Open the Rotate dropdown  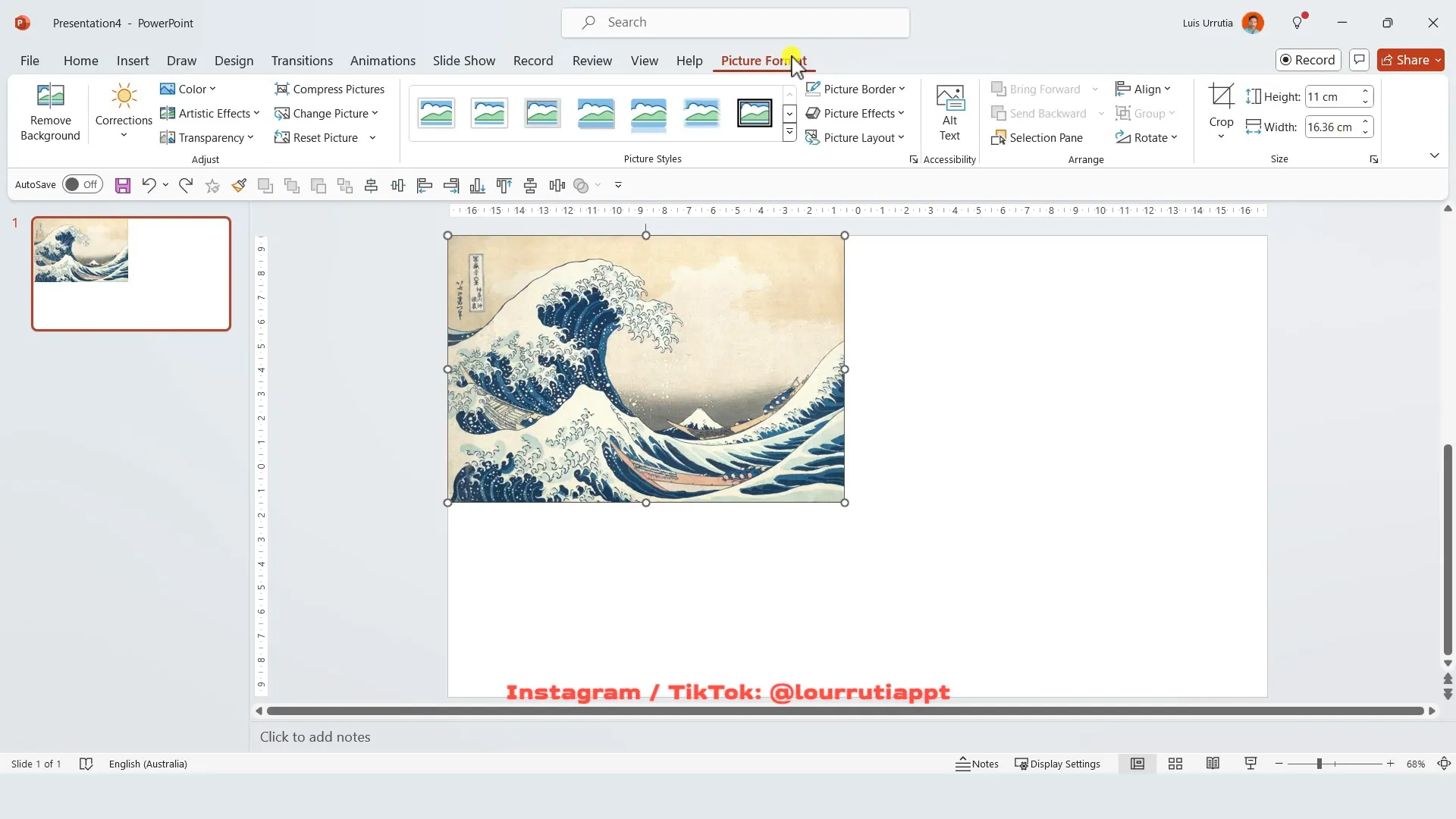1146,138
